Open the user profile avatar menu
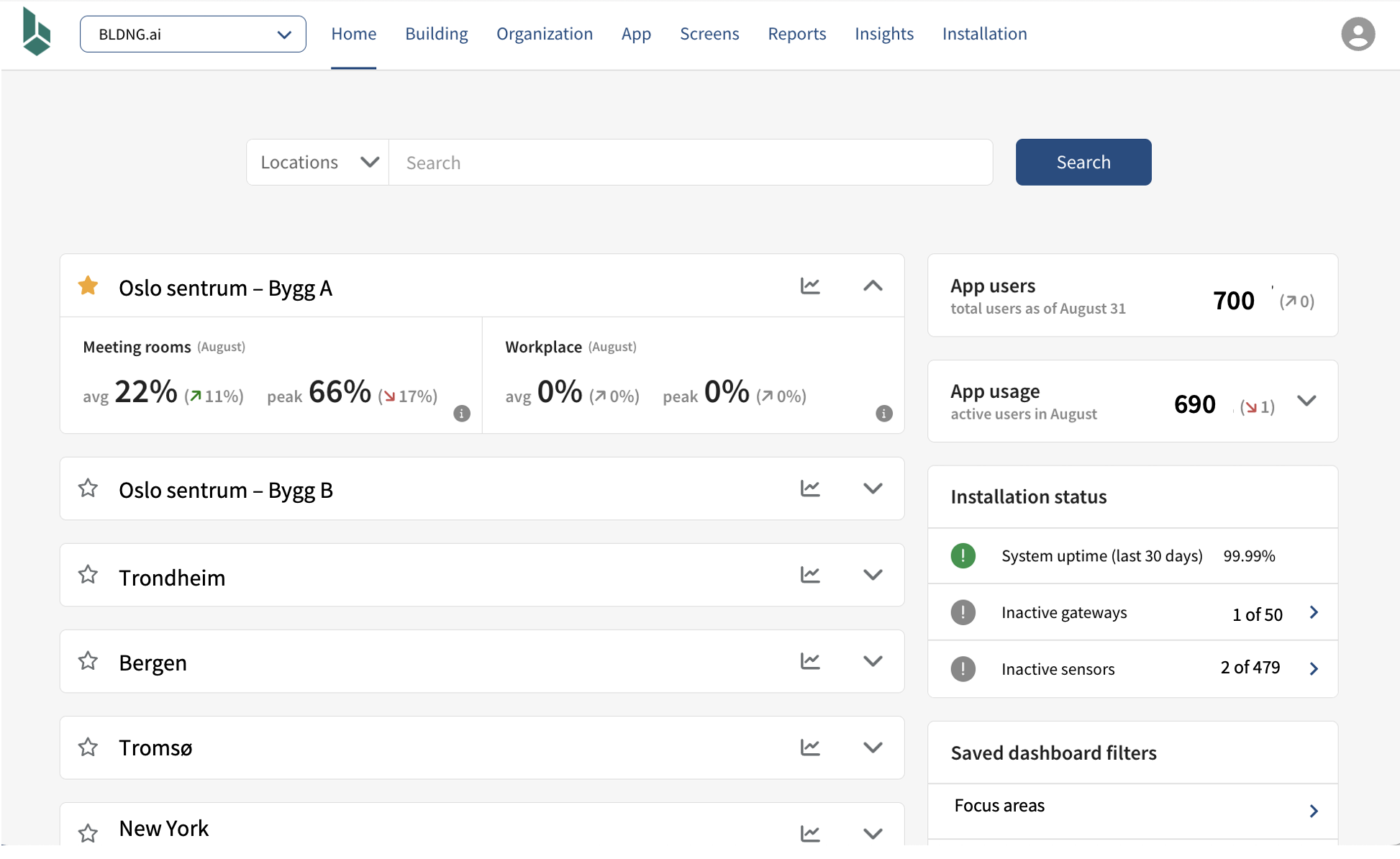The image size is (1400, 859). (1358, 34)
